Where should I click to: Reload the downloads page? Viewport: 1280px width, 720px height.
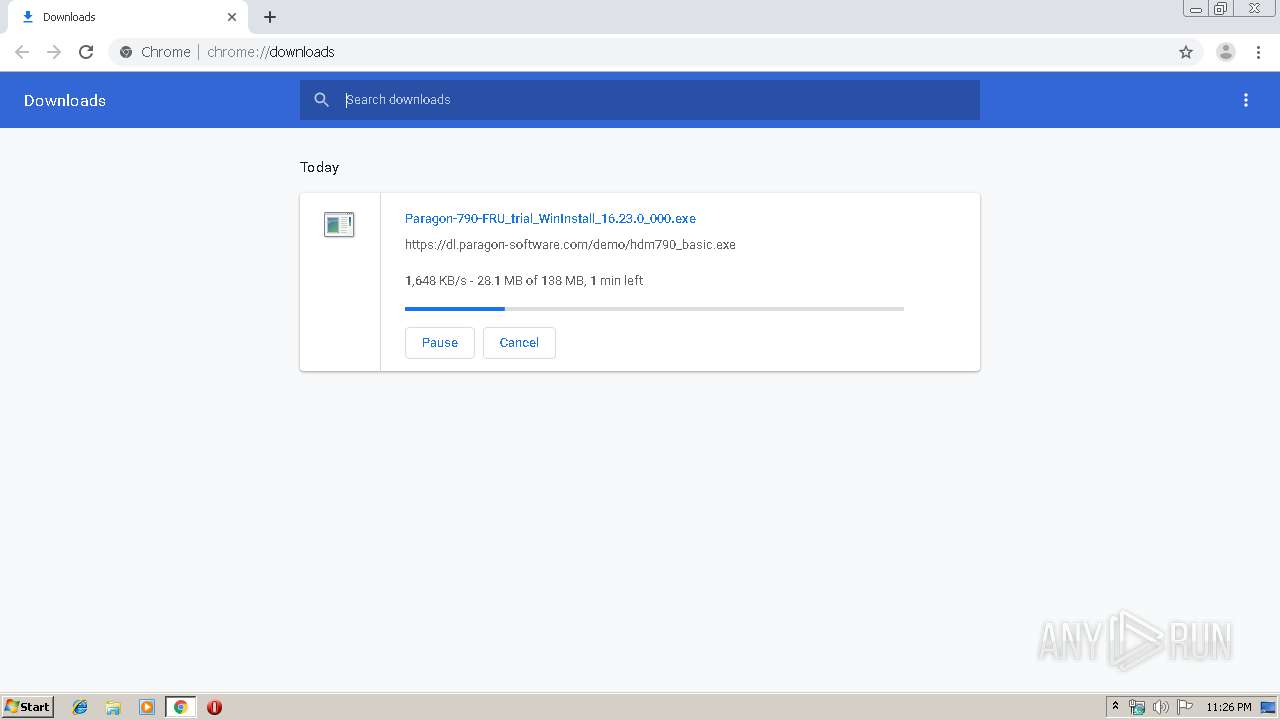pyautogui.click(x=86, y=52)
